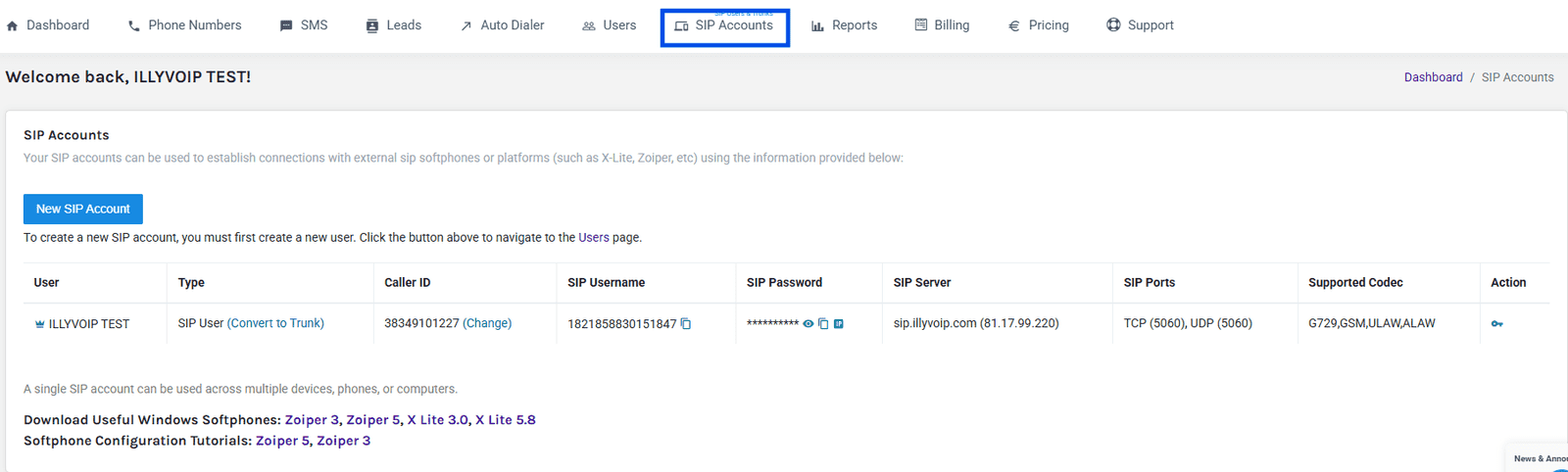Open the News & Announcements widget
1568x472 pixels.
click(1539, 458)
